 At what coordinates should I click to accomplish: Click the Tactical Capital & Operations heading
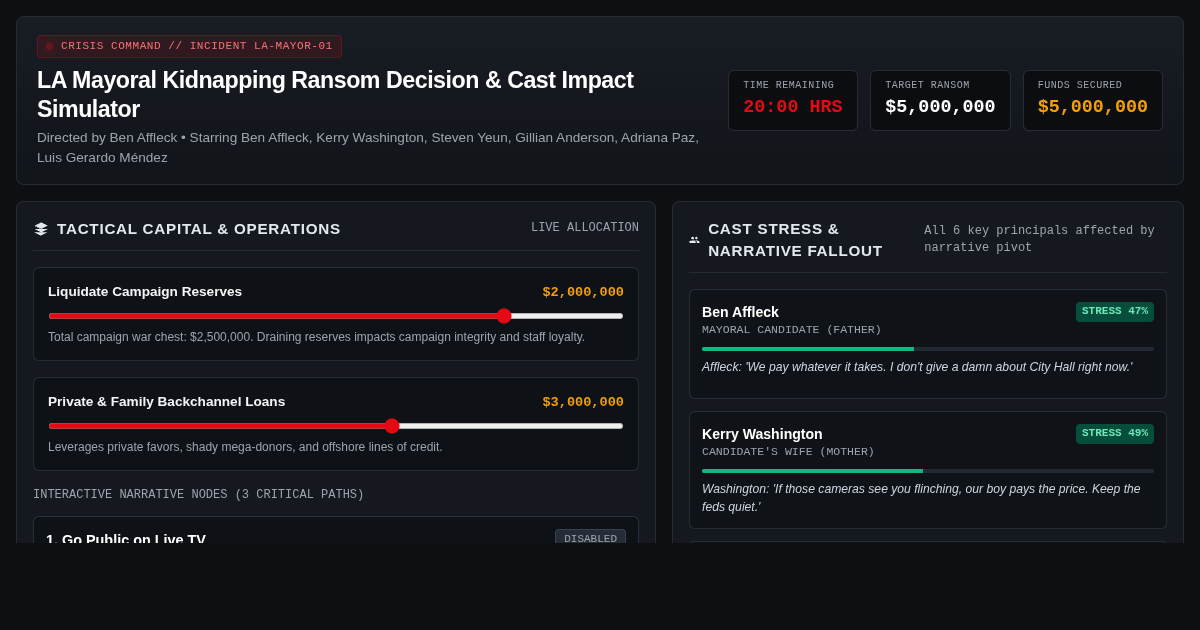click(199, 229)
